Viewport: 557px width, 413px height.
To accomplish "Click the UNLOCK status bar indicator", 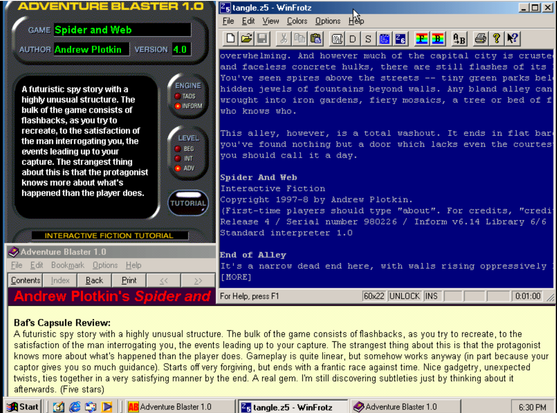I will [x=404, y=296].
